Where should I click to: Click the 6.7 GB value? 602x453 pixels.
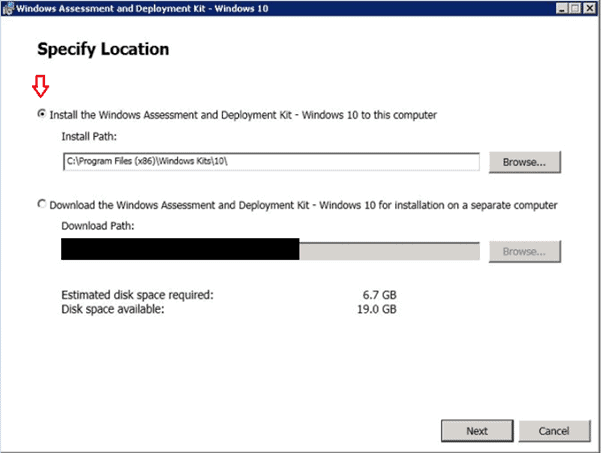[x=379, y=295]
